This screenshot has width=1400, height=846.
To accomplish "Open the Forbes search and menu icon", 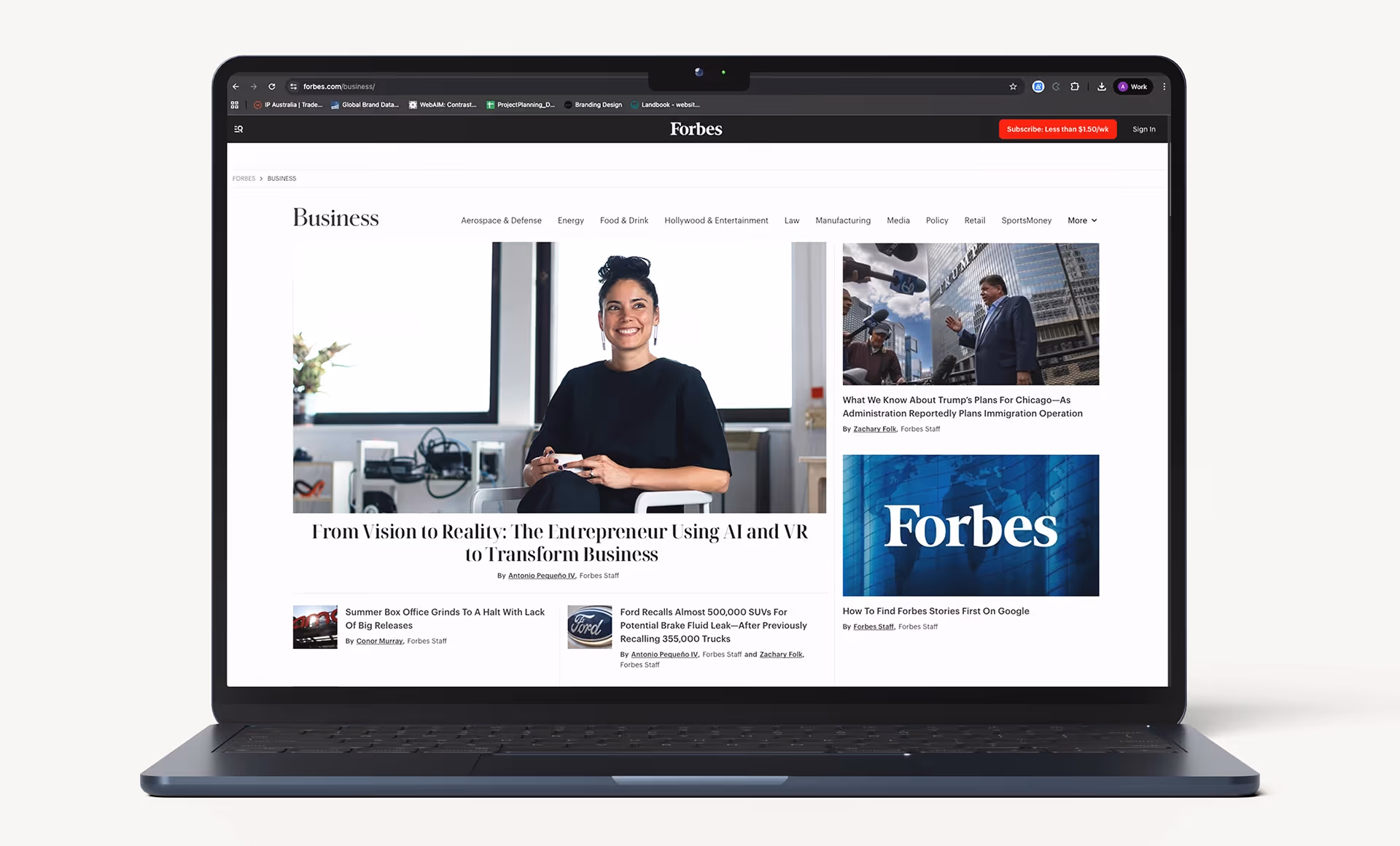I will (238, 129).
